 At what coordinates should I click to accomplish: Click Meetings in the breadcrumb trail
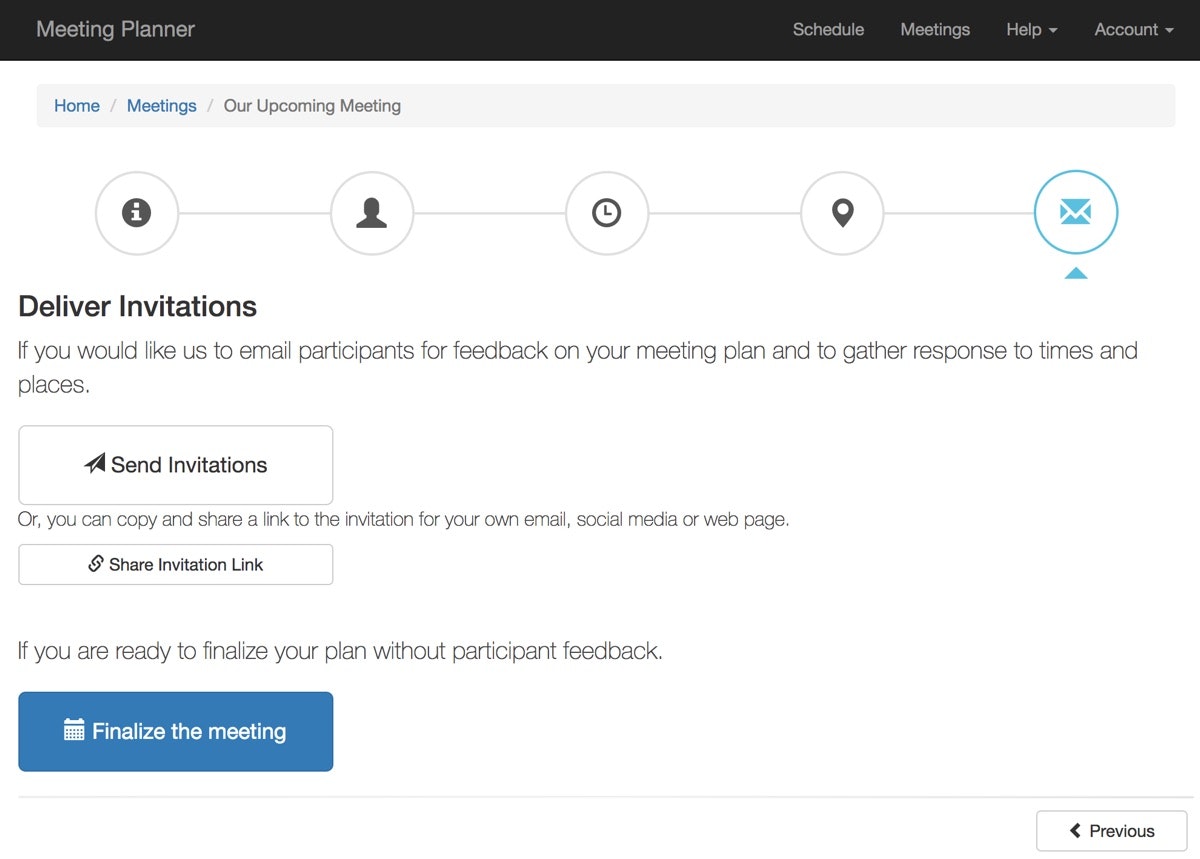click(x=161, y=105)
